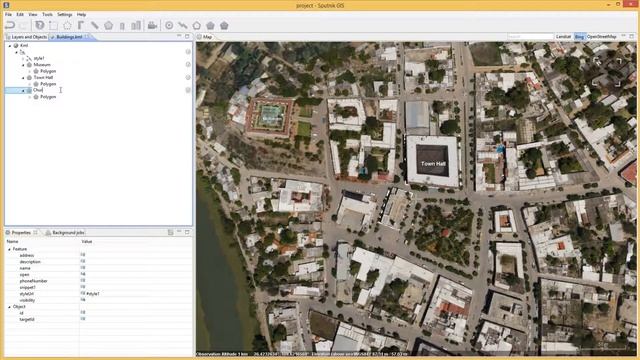Click the visibility property row
This screenshot has height=360, width=640.
98,300
